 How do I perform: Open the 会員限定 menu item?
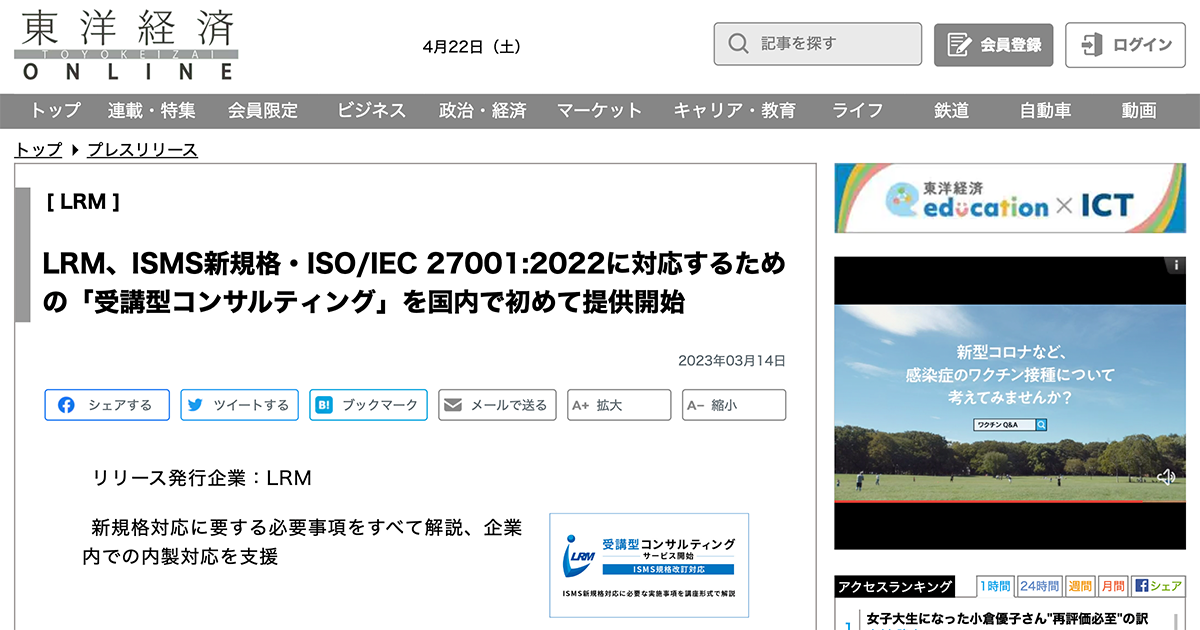click(263, 111)
